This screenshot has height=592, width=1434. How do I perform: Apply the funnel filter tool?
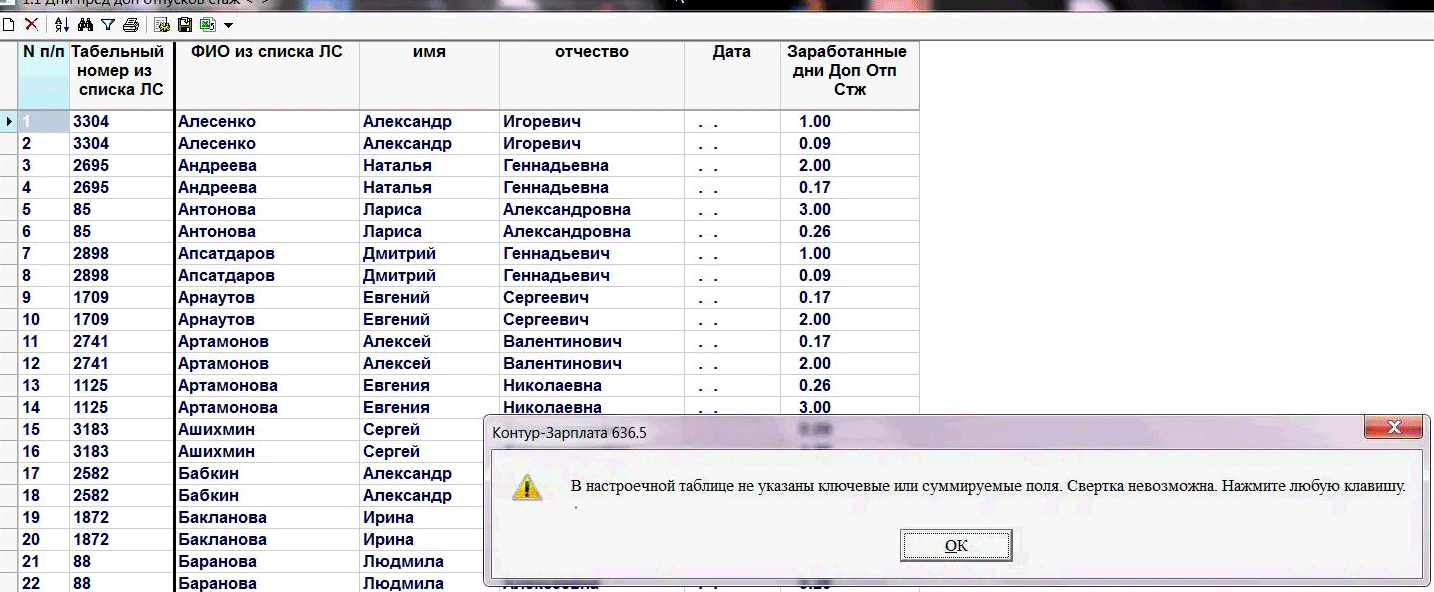point(108,24)
